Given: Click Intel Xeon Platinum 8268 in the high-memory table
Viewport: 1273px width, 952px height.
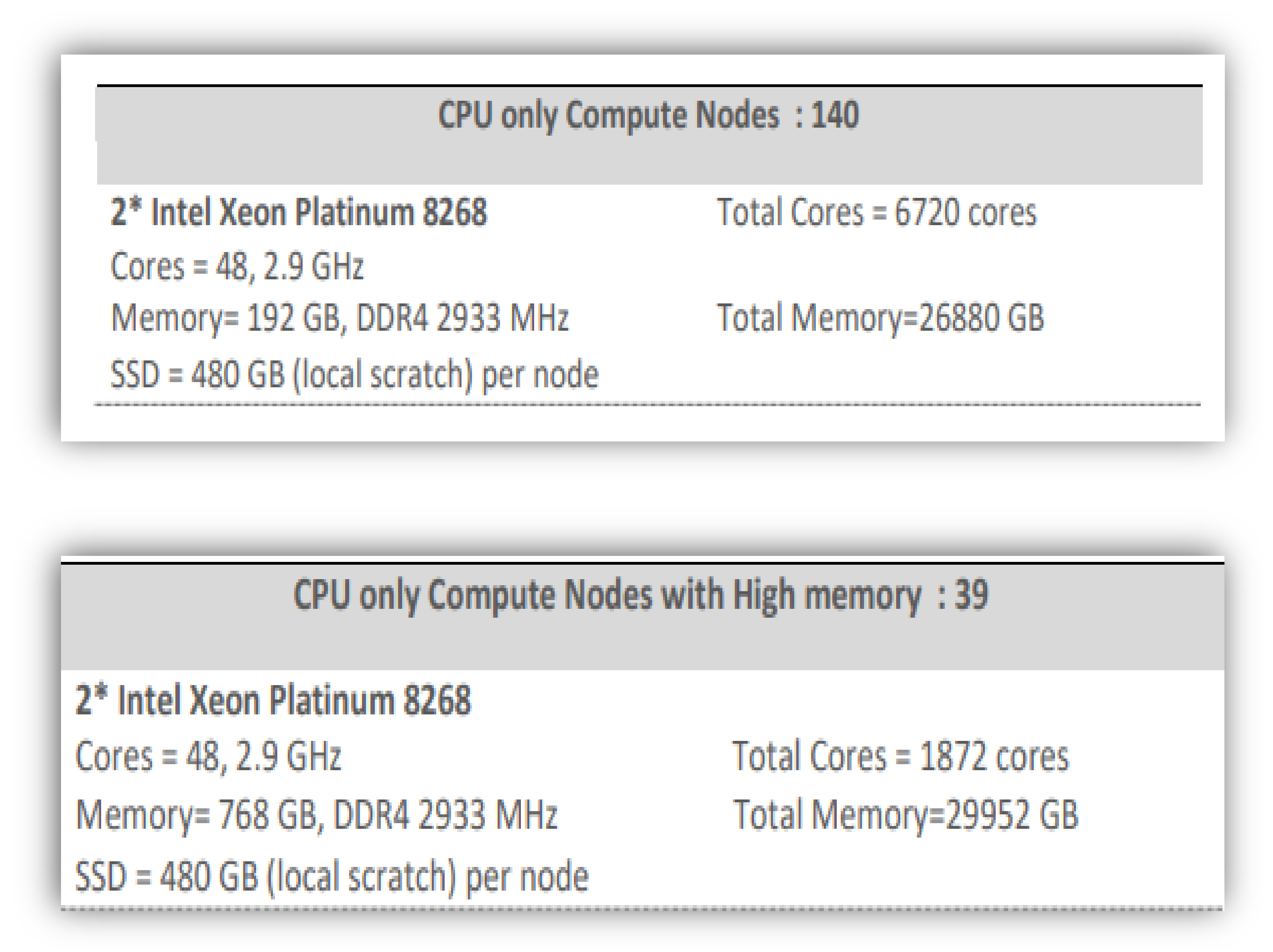Looking at the screenshot, I should (x=273, y=700).
